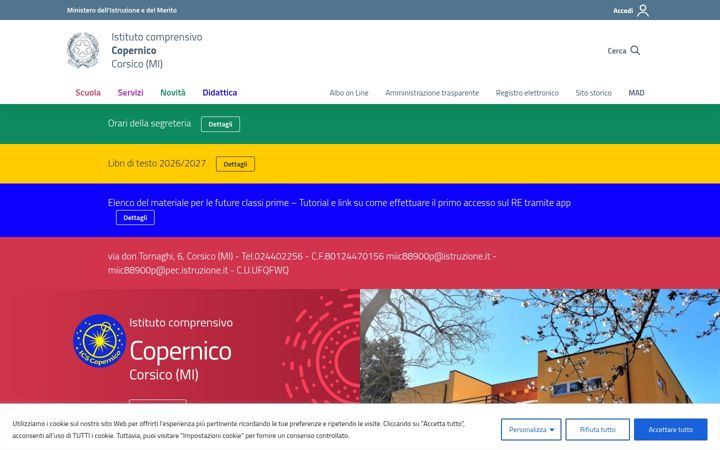Click the Libri di testo 2026/2027 text
This screenshot has height=450, width=720.
[157, 163]
